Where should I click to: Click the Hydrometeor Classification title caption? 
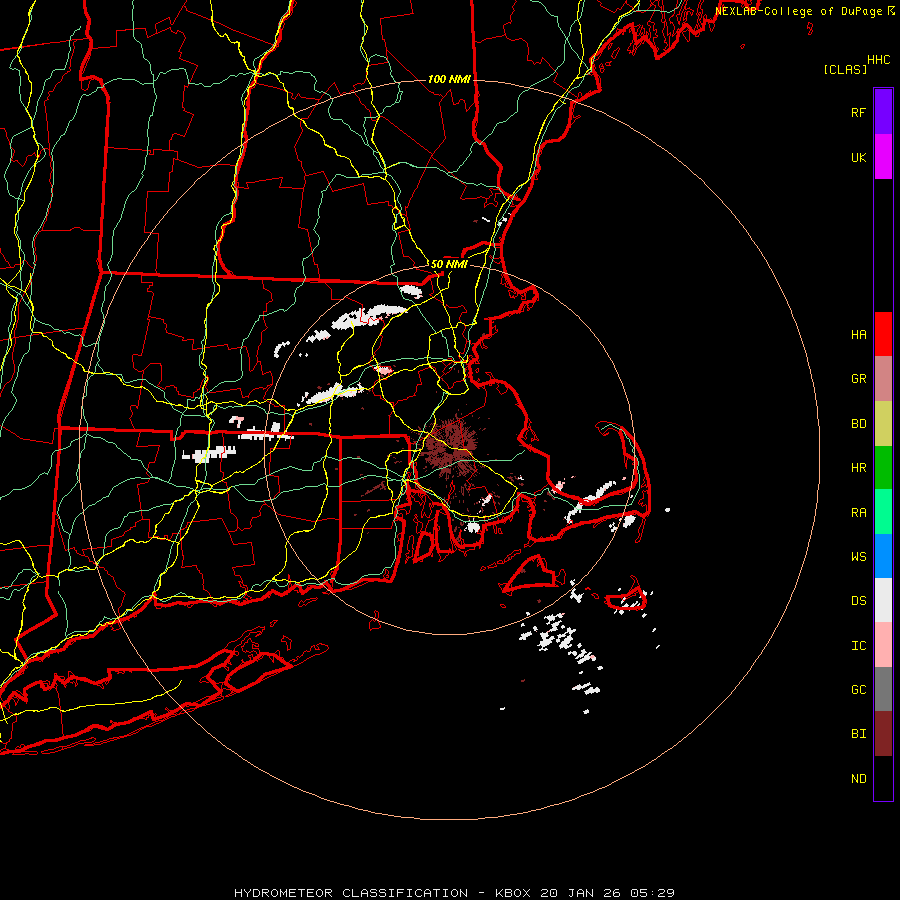(454, 893)
